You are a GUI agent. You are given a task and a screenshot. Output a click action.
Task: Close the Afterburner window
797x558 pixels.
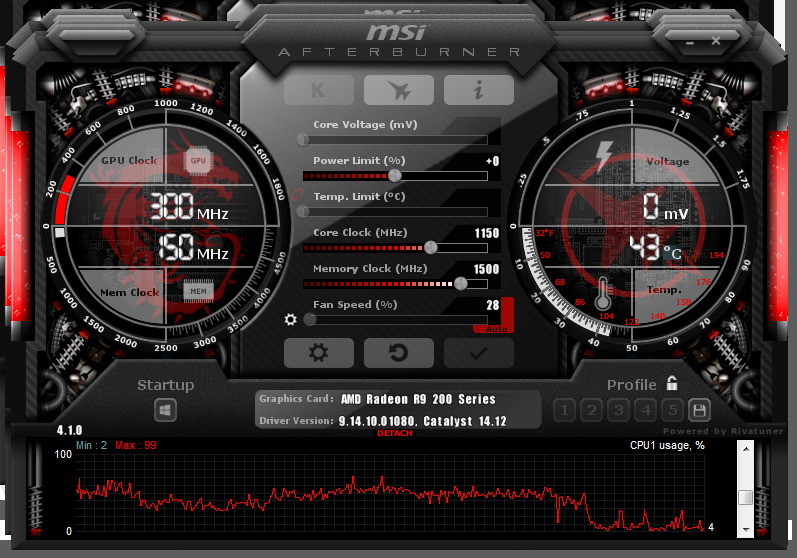[x=716, y=41]
